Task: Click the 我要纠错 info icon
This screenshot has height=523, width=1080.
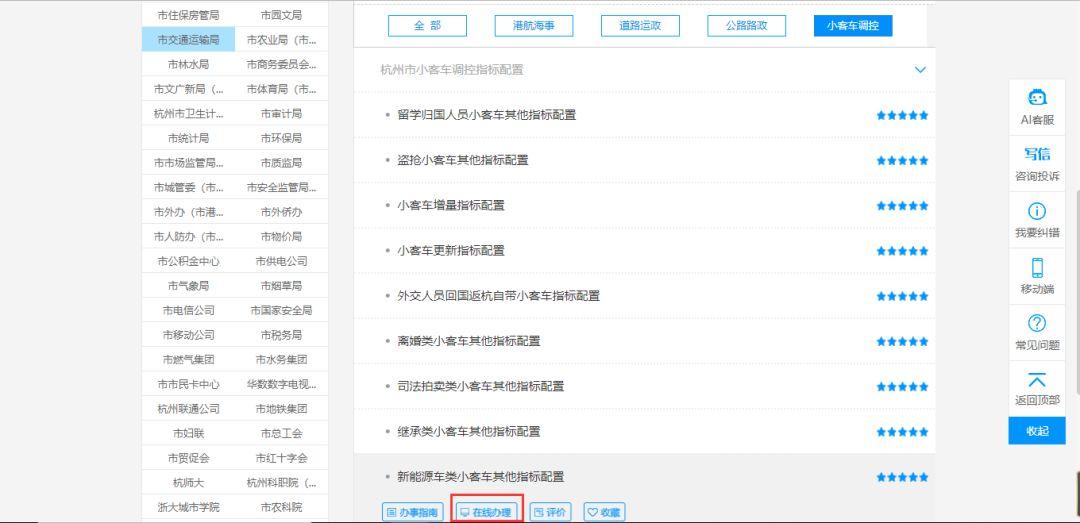Action: point(1037,212)
